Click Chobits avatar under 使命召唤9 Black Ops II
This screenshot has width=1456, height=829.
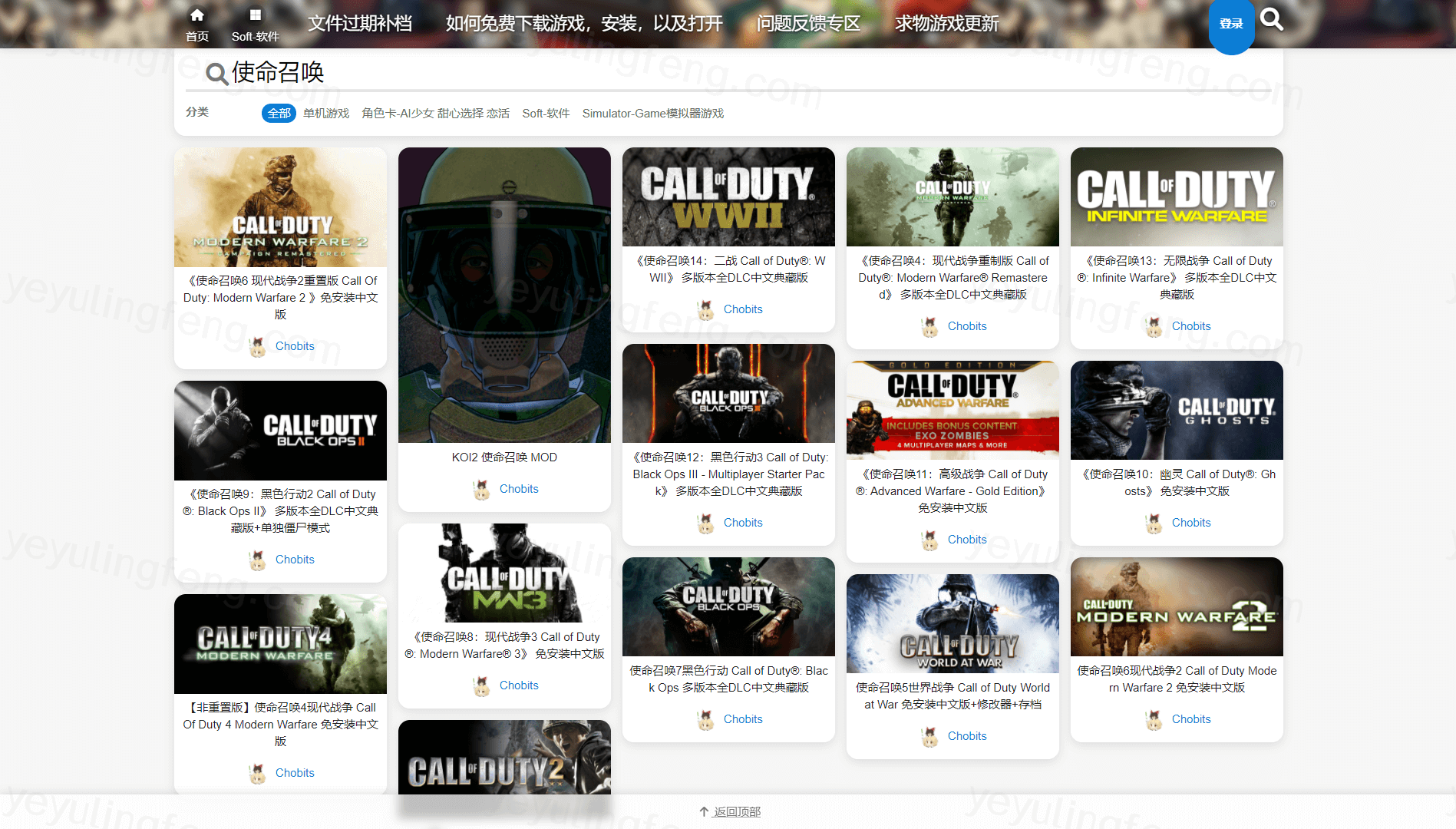click(x=258, y=560)
